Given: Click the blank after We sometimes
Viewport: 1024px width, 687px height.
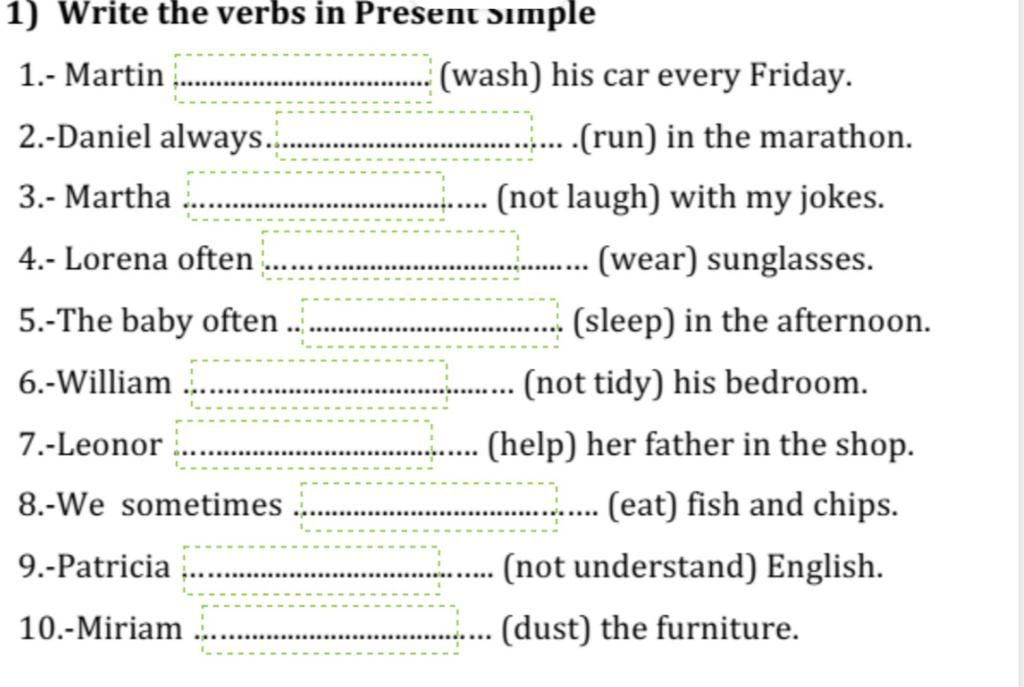Looking at the screenshot, I should point(428,505).
